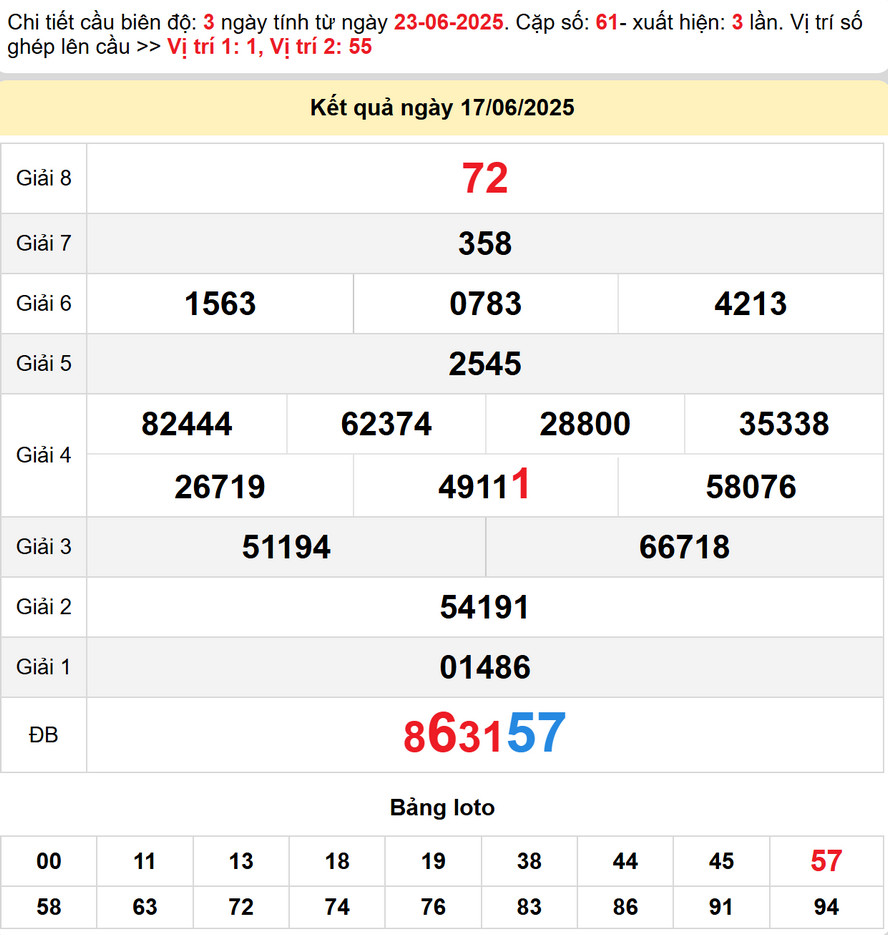
Task: Click loto cell 83
Action: 529,907
